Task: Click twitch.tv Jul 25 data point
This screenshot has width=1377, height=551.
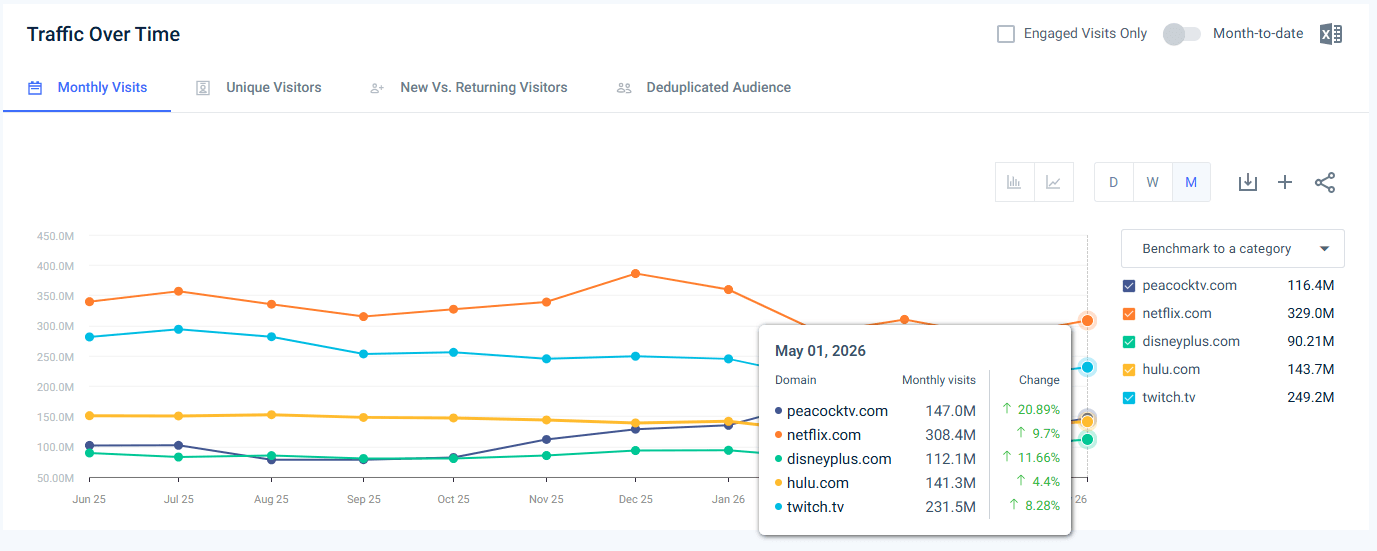Action: tap(178, 329)
